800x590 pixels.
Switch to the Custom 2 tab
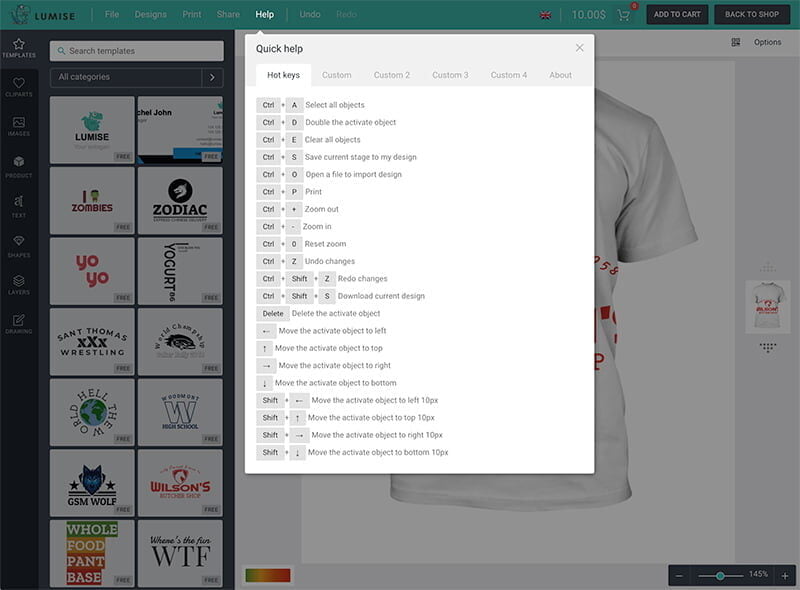pos(391,75)
